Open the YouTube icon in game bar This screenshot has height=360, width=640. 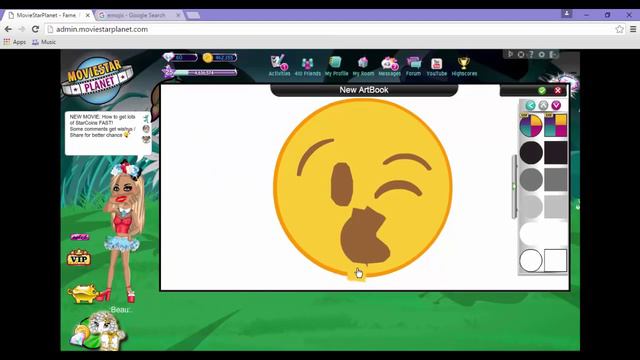tap(436, 66)
